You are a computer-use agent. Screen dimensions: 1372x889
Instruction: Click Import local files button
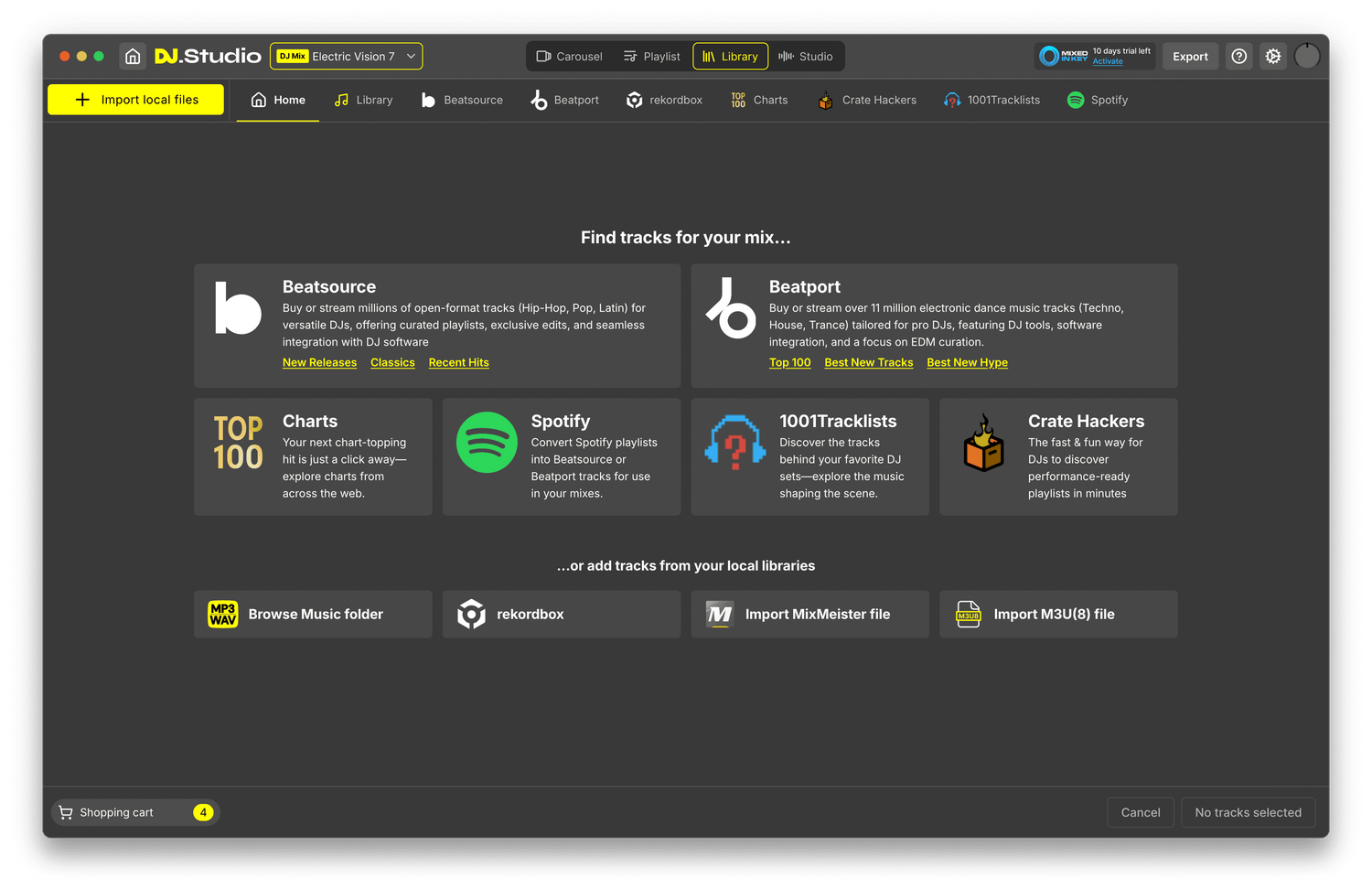tap(135, 100)
